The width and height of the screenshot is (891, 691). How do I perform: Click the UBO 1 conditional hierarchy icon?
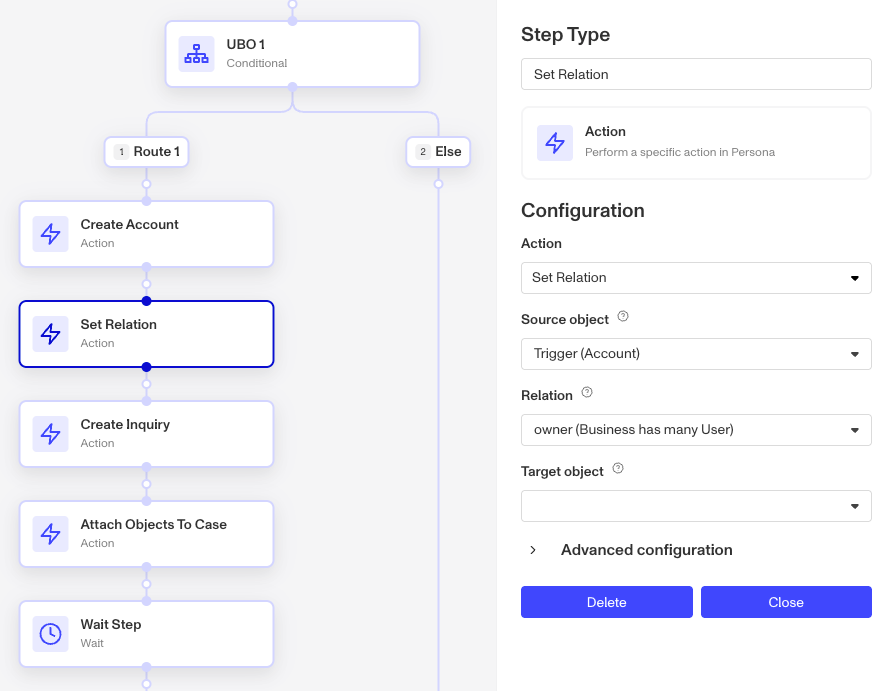pos(196,54)
